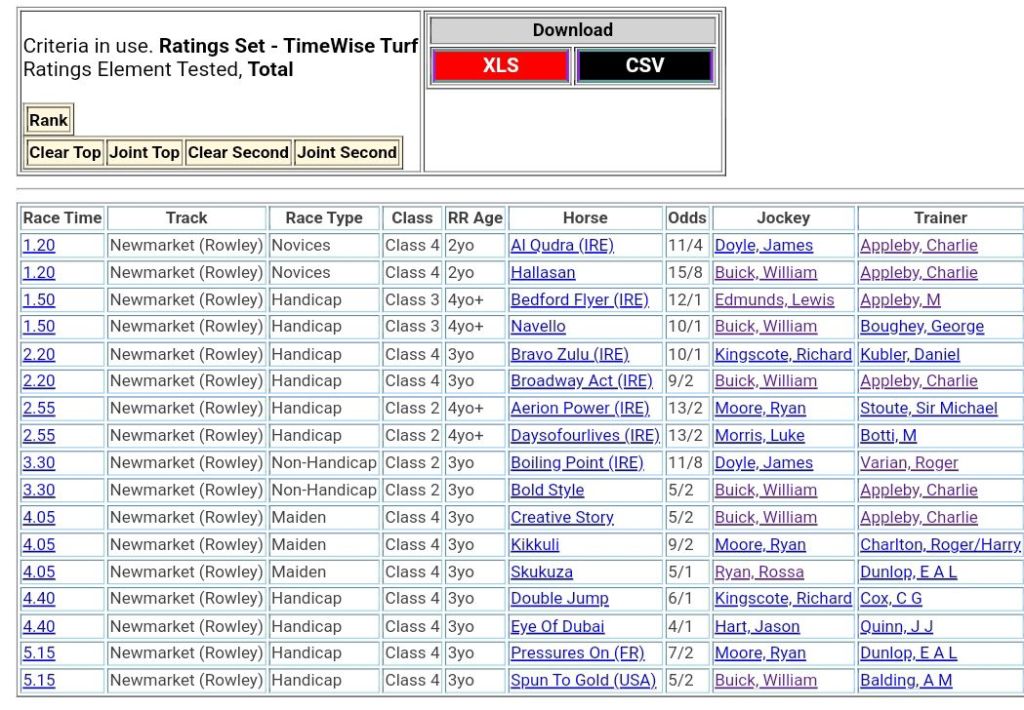View Bedford Flyer (IRE) horse details
The height and width of the screenshot is (710, 1024).
(579, 300)
